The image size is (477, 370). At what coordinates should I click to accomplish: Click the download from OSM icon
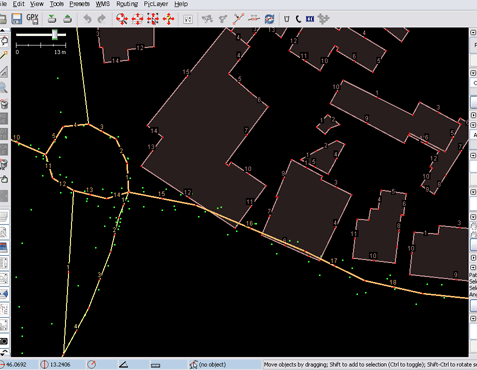tap(52, 19)
